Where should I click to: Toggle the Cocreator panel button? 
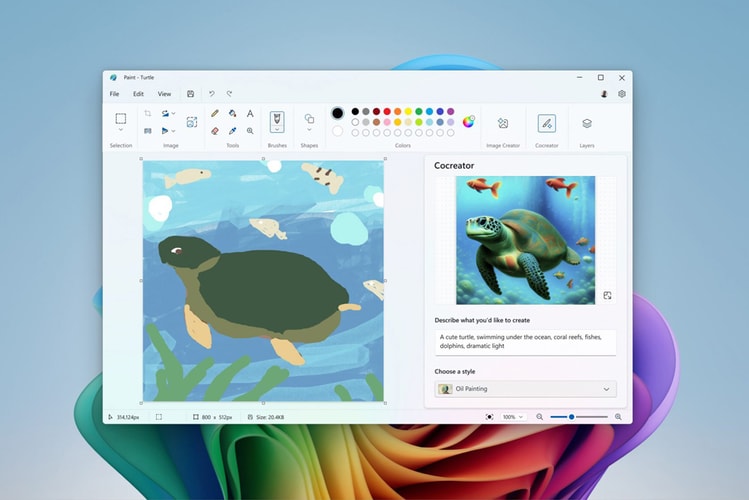546,123
